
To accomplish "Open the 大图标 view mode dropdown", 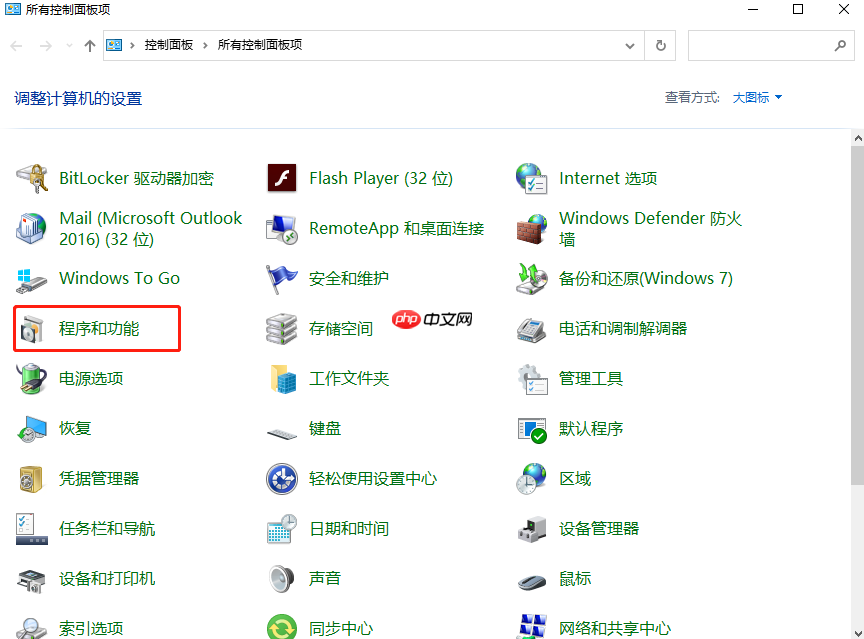I will pyautogui.click(x=757, y=98).
